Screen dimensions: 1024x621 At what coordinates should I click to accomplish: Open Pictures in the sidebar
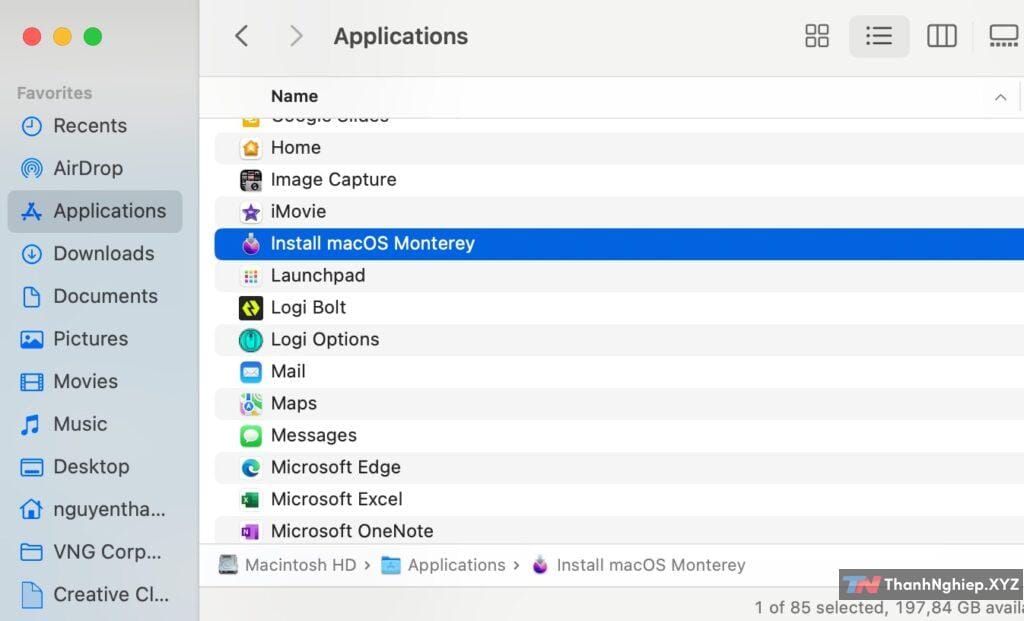[90, 338]
